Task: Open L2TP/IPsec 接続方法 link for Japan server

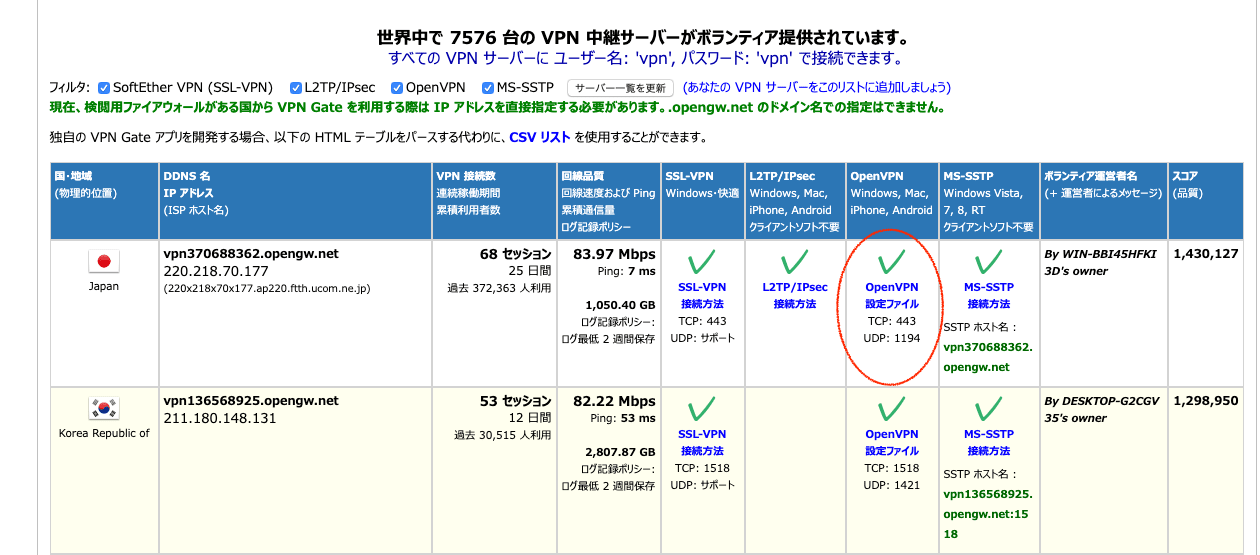Action: pyautogui.click(x=795, y=295)
